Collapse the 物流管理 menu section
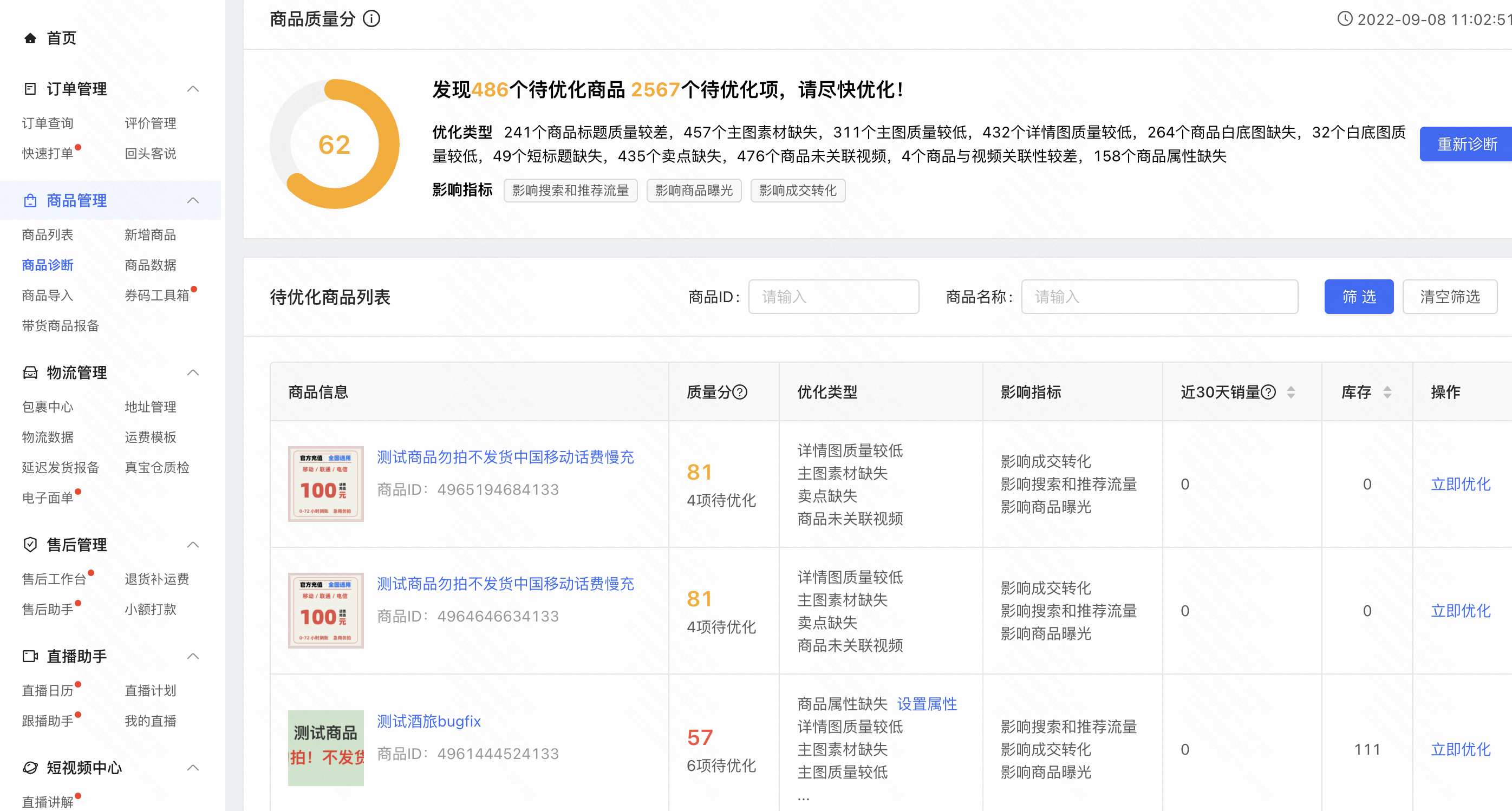 point(193,372)
